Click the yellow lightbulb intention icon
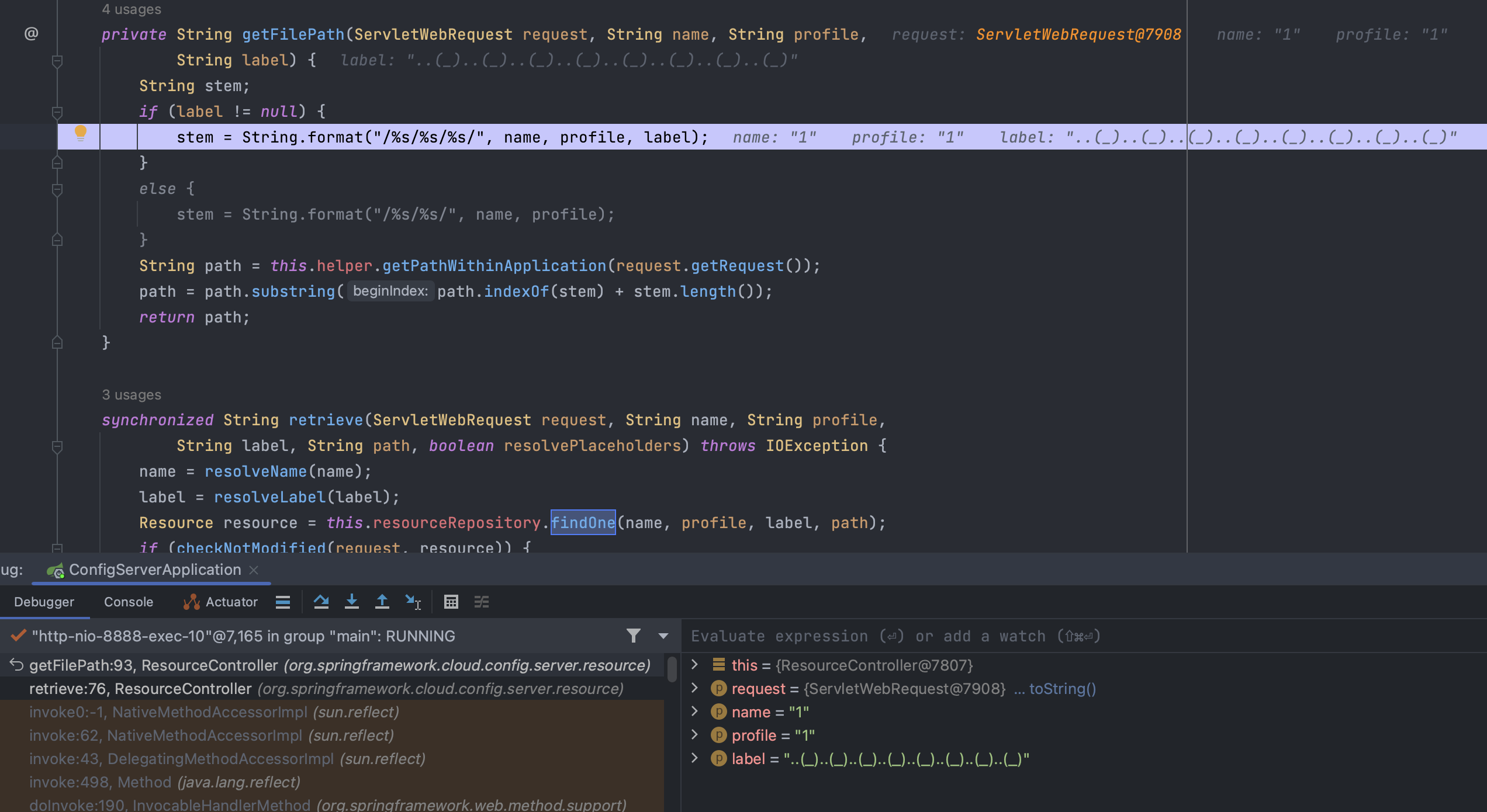This screenshot has height=812, width=1487. 81,133
